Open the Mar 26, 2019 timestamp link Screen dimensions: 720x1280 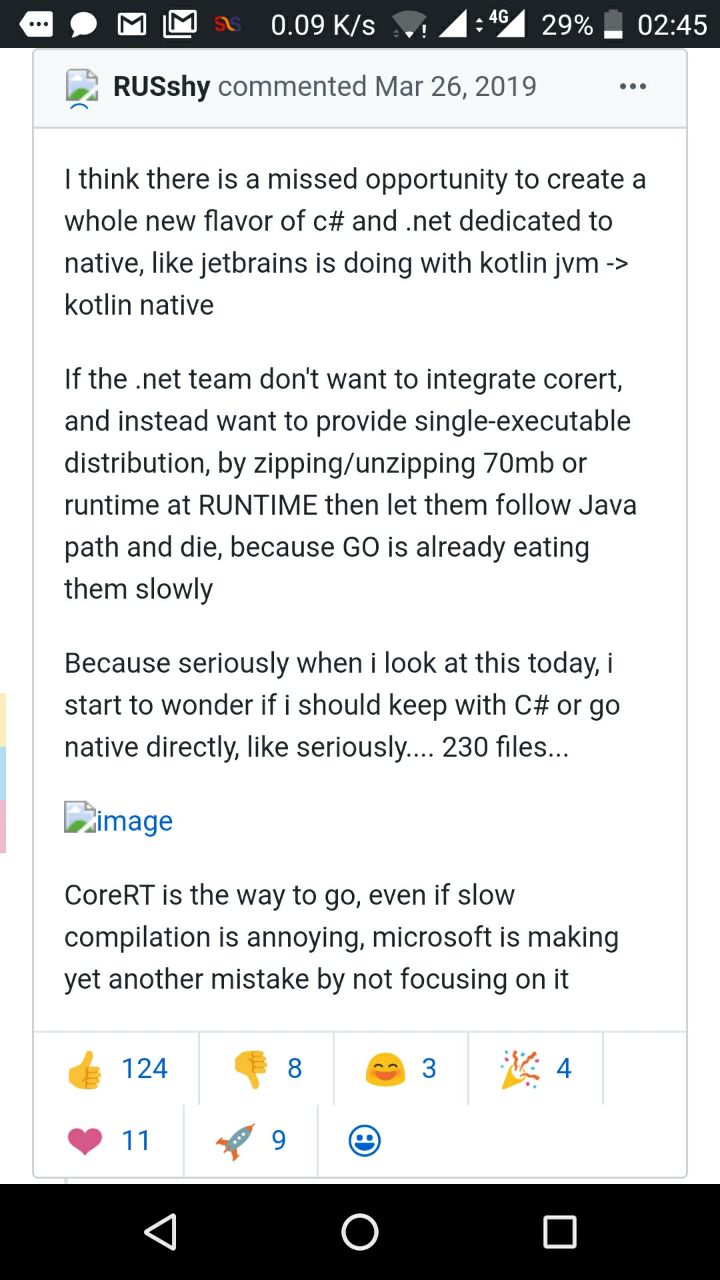click(x=456, y=87)
